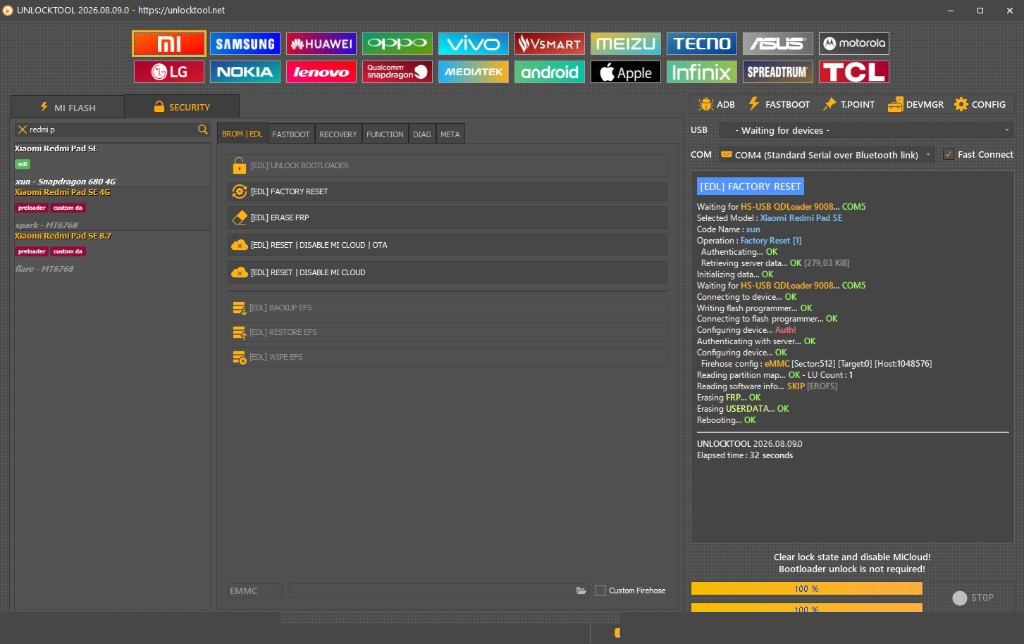
Task: Run [EDL] RESET | DISABLE MI CLOUD (no OTA)
Action: tap(447, 272)
